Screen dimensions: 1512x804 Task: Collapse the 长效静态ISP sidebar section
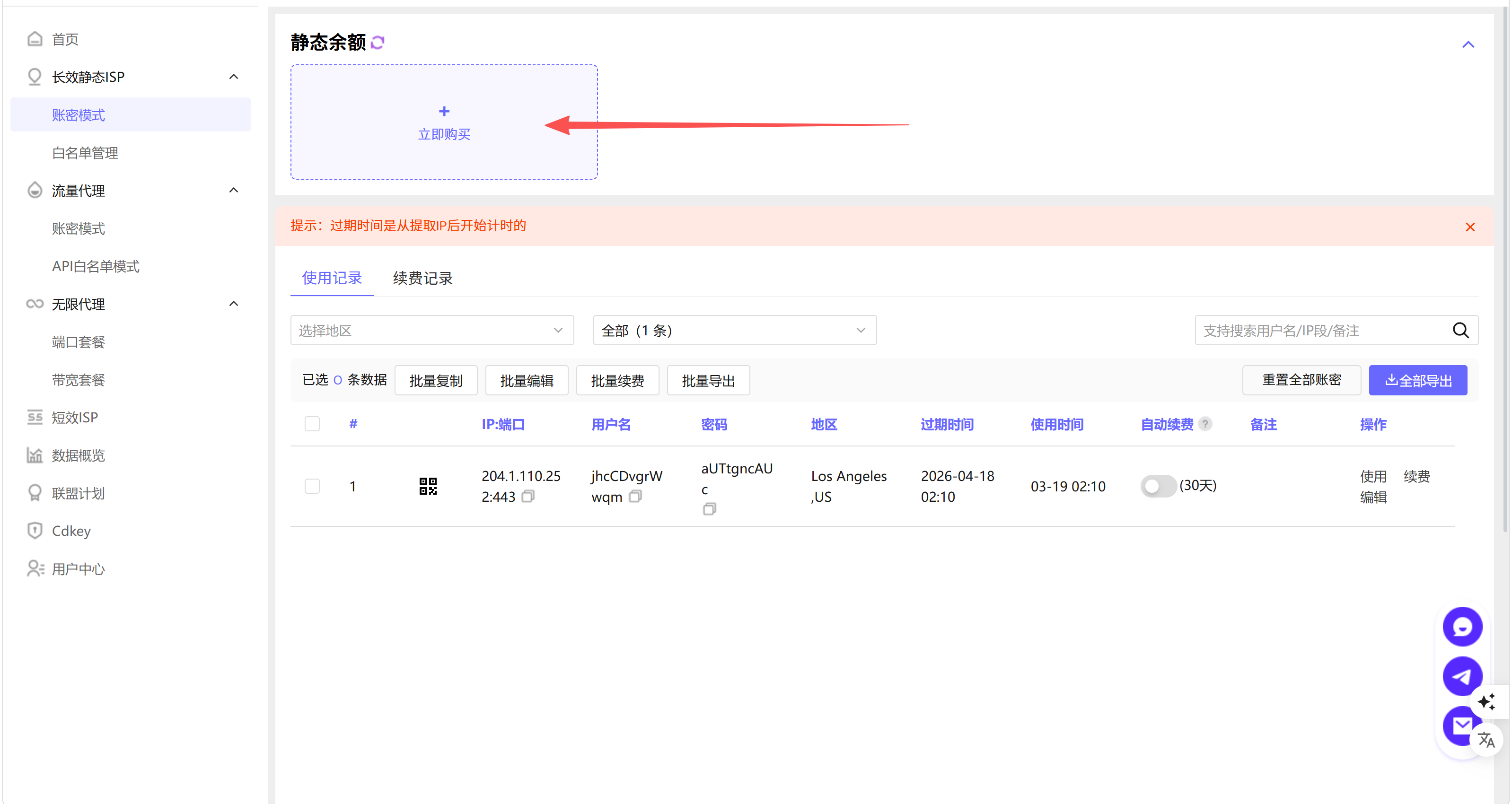(x=234, y=77)
